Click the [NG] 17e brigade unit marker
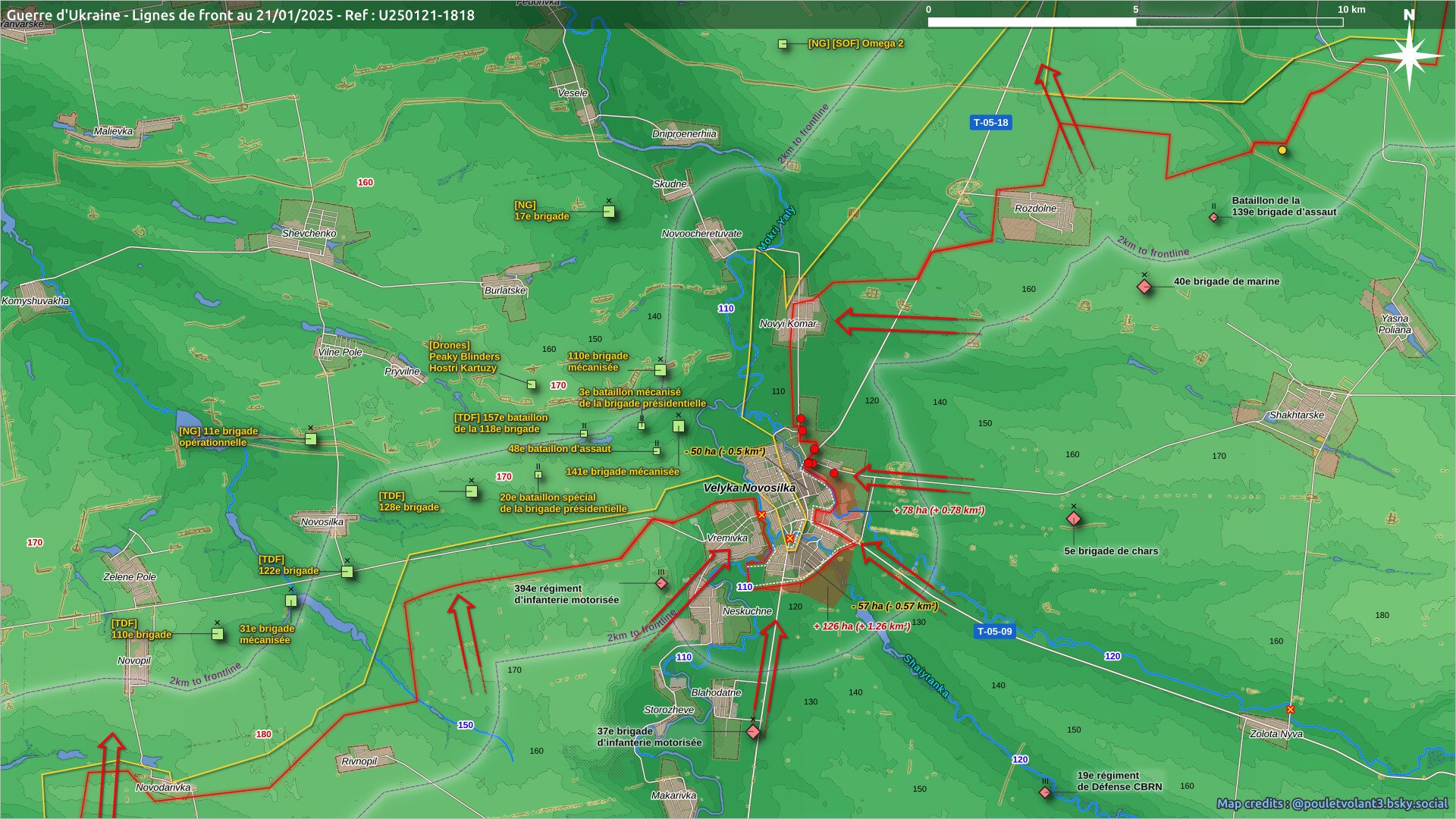 tap(609, 212)
